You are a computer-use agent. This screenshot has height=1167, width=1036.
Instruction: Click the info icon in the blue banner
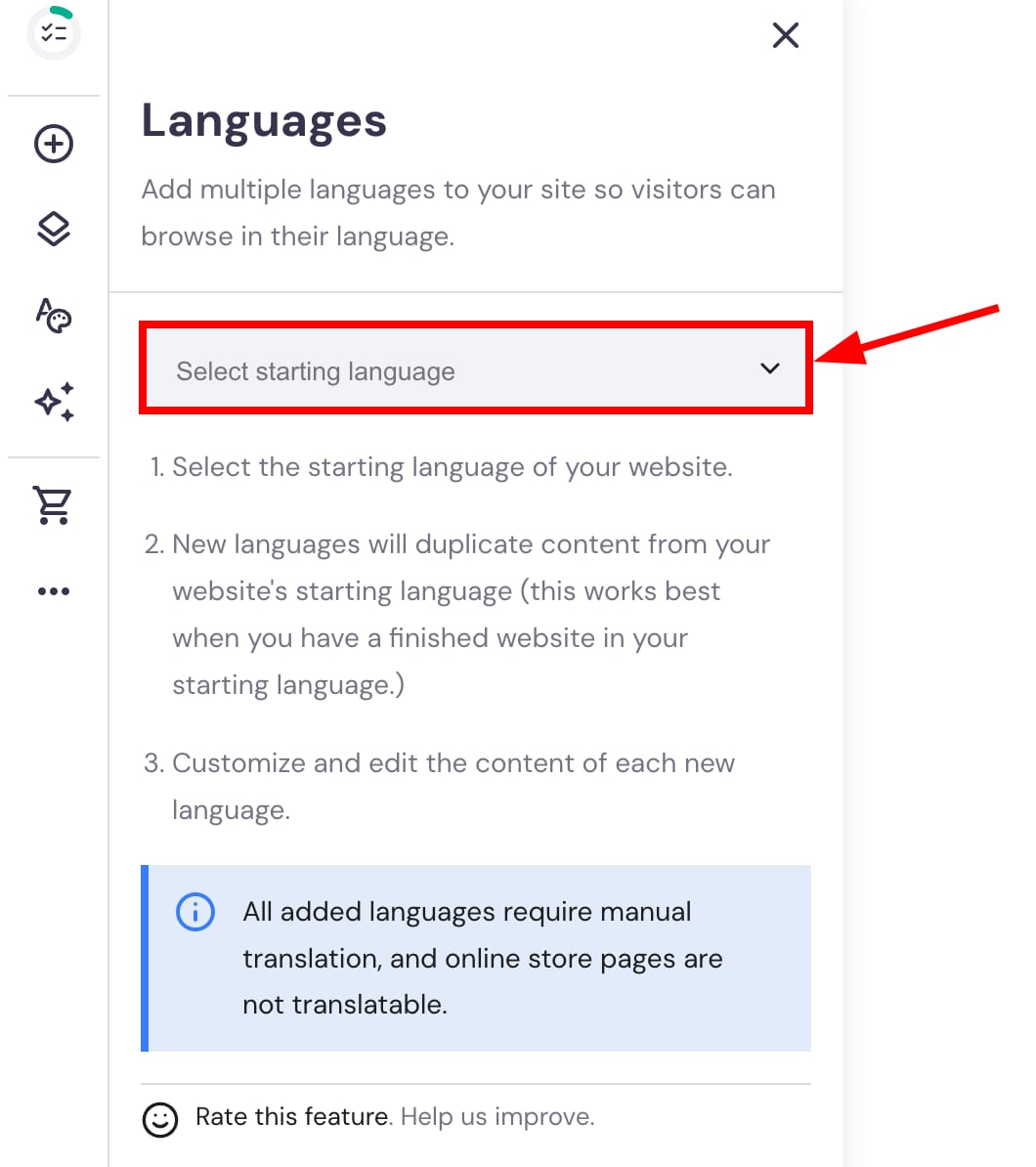[x=194, y=911]
